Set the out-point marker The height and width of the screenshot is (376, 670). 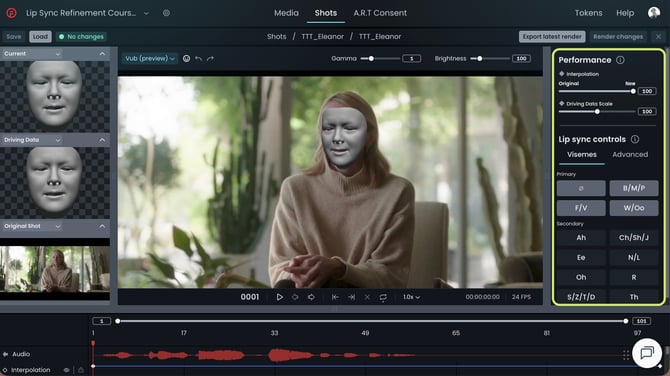point(351,297)
